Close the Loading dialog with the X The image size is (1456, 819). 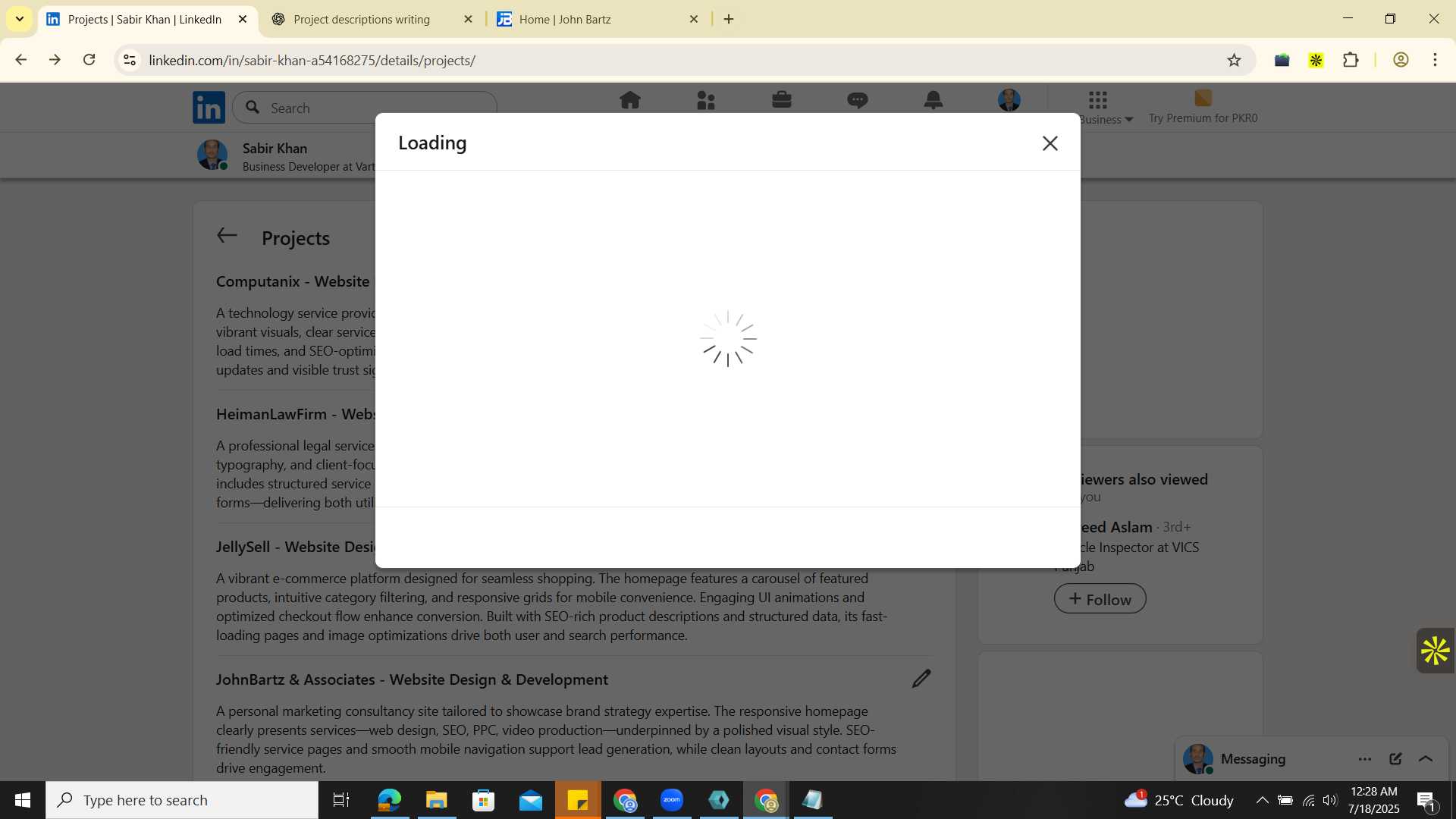pos(1050,143)
